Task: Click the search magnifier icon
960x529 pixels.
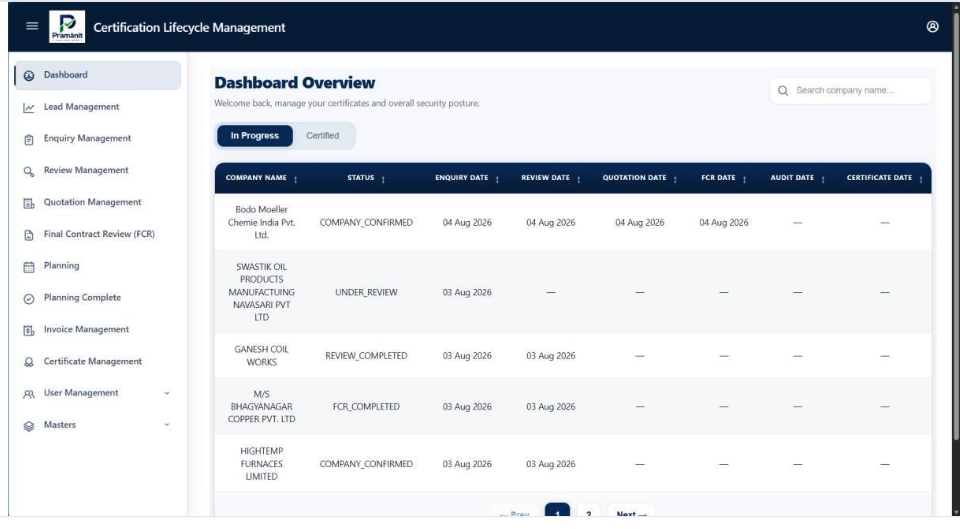Action: (782, 91)
